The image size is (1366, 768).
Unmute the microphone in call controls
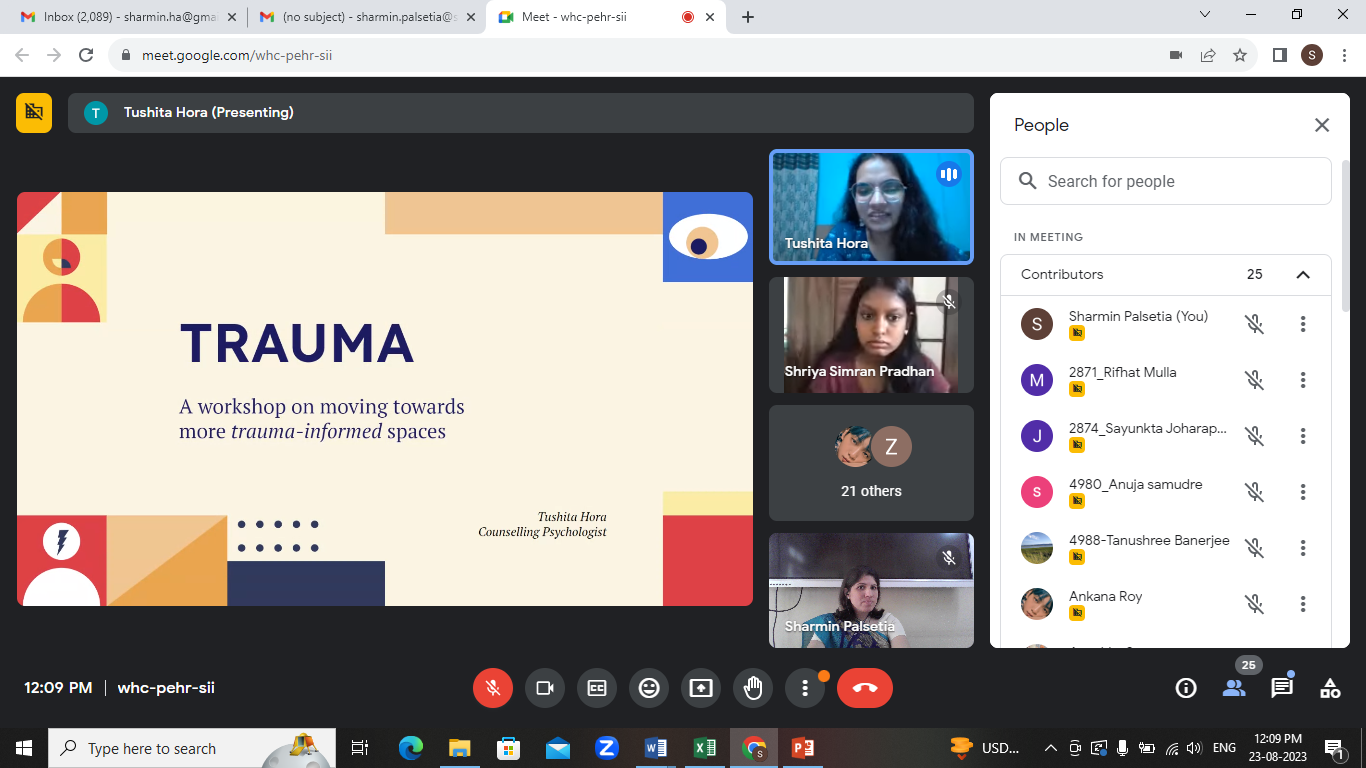492,688
